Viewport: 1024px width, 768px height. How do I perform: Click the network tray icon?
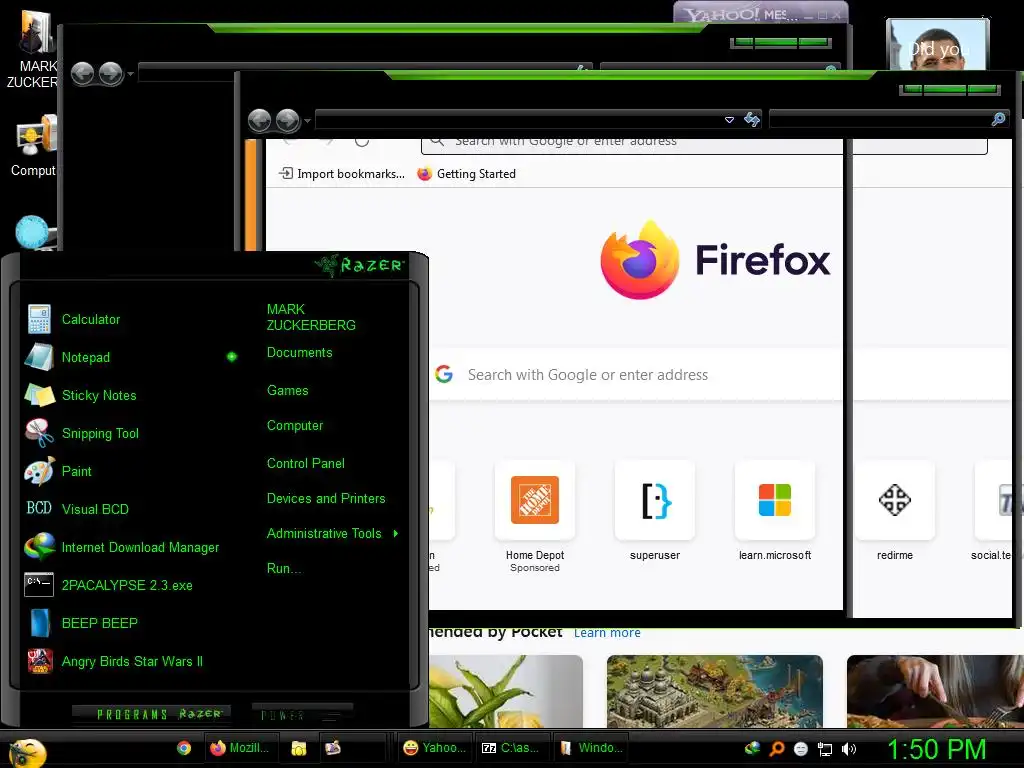click(x=825, y=750)
